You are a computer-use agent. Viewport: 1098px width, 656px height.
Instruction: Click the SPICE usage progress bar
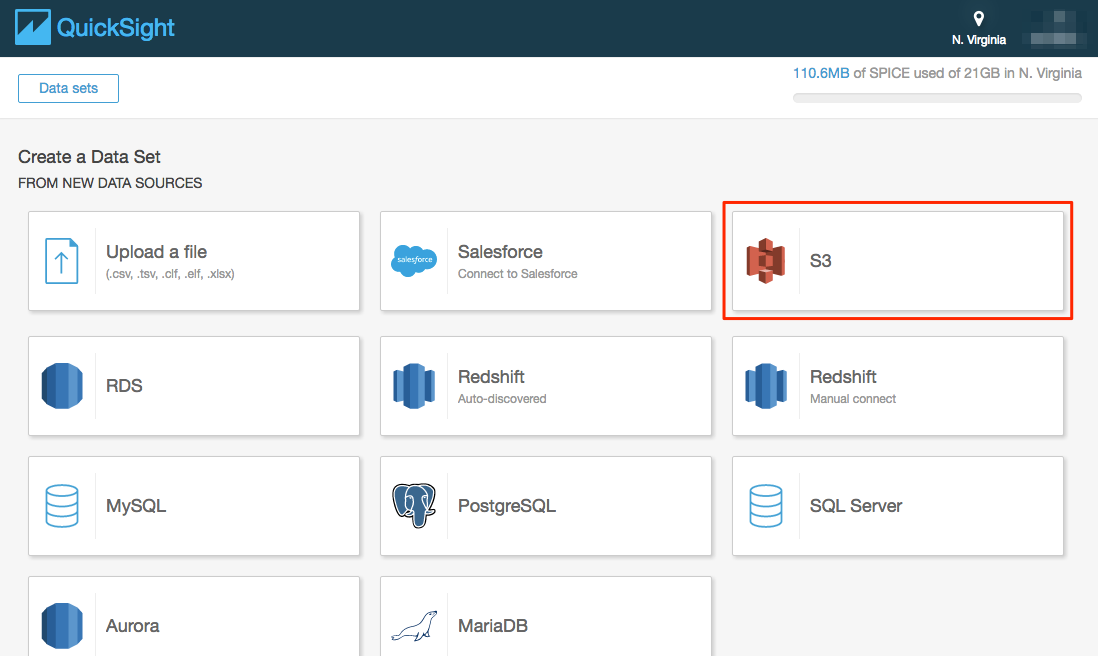click(x=937, y=97)
